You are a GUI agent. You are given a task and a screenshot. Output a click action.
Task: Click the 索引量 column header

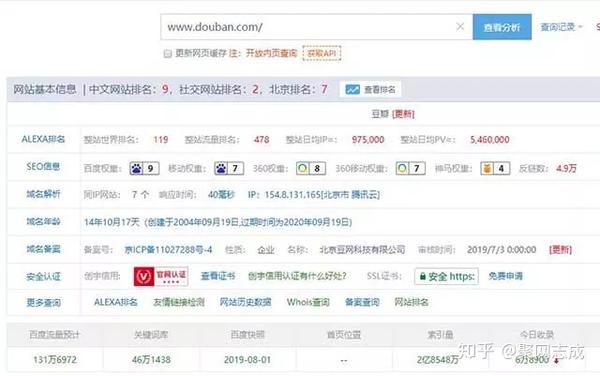pyautogui.click(x=440, y=335)
